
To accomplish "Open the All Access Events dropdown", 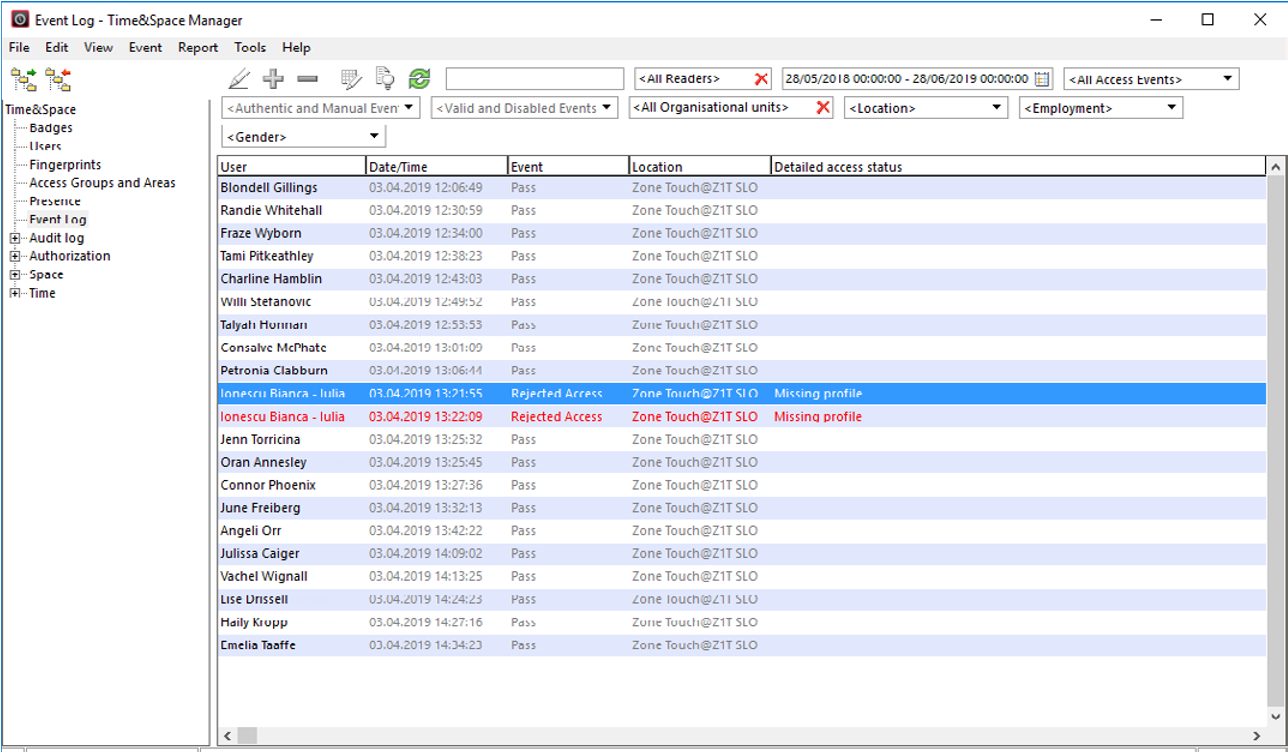I will tap(1227, 79).
